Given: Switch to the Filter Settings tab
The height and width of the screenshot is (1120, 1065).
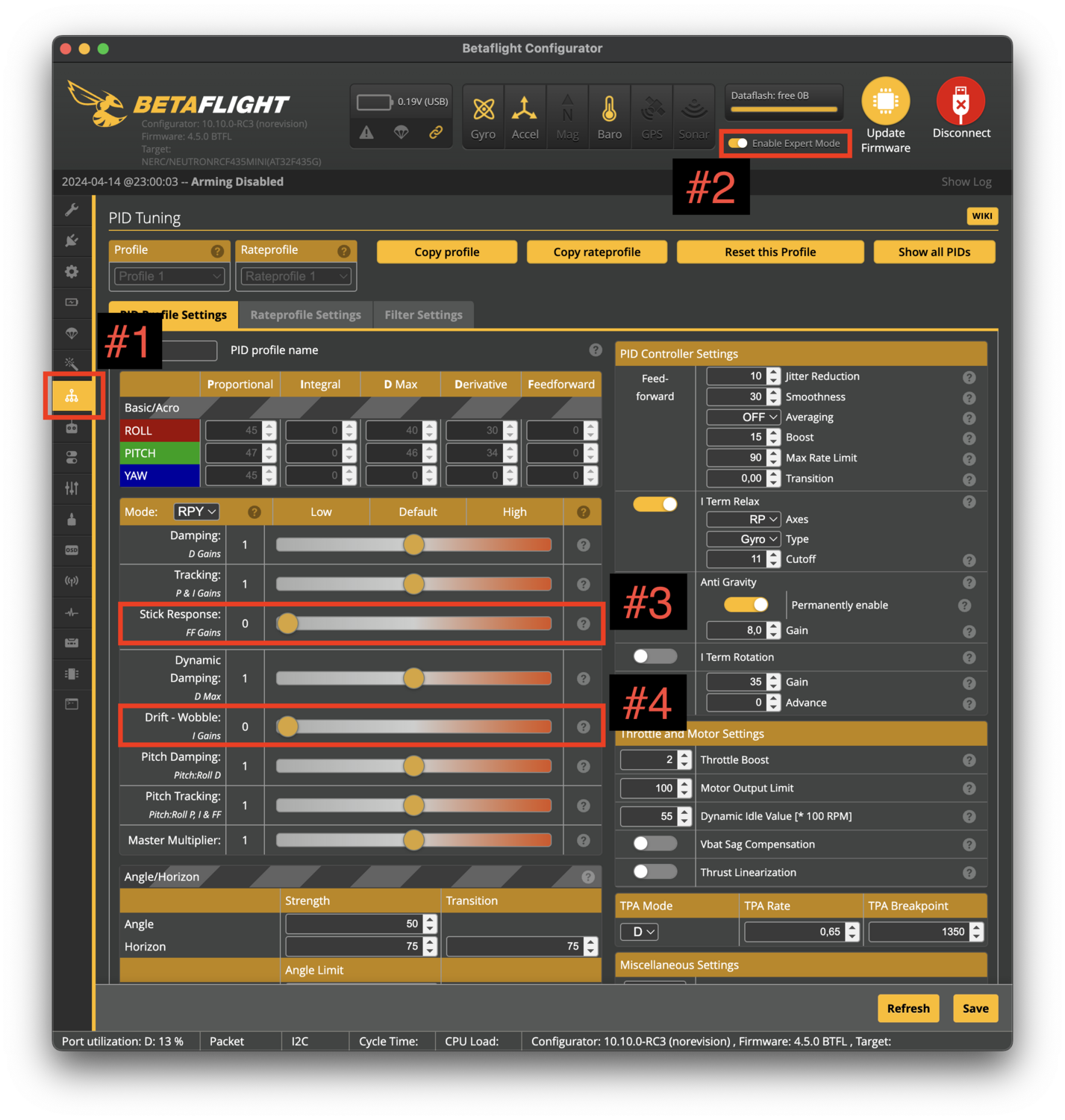Looking at the screenshot, I should coord(423,314).
